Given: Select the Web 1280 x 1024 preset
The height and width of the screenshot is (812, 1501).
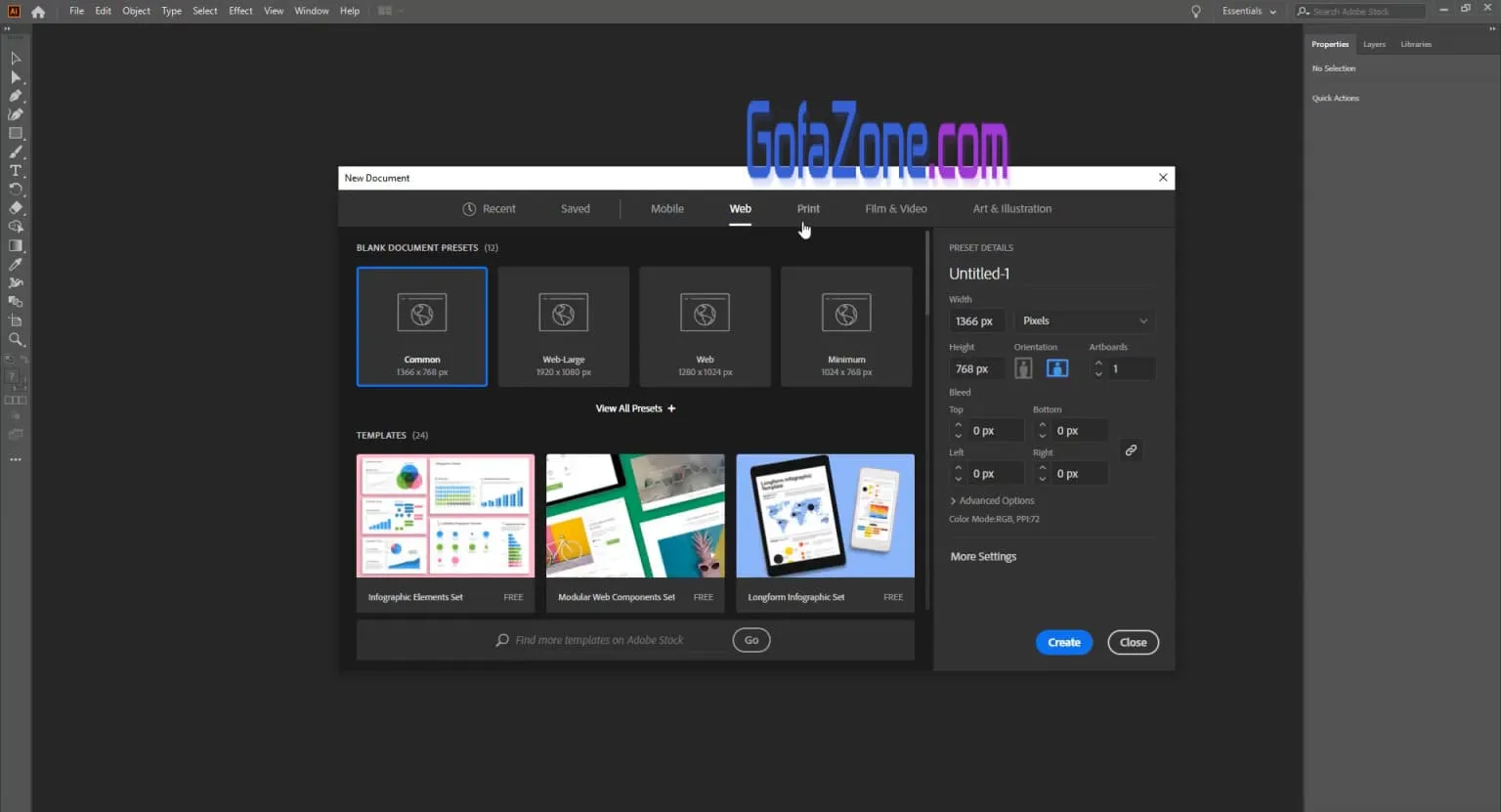Looking at the screenshot, I should coord(705,326).
